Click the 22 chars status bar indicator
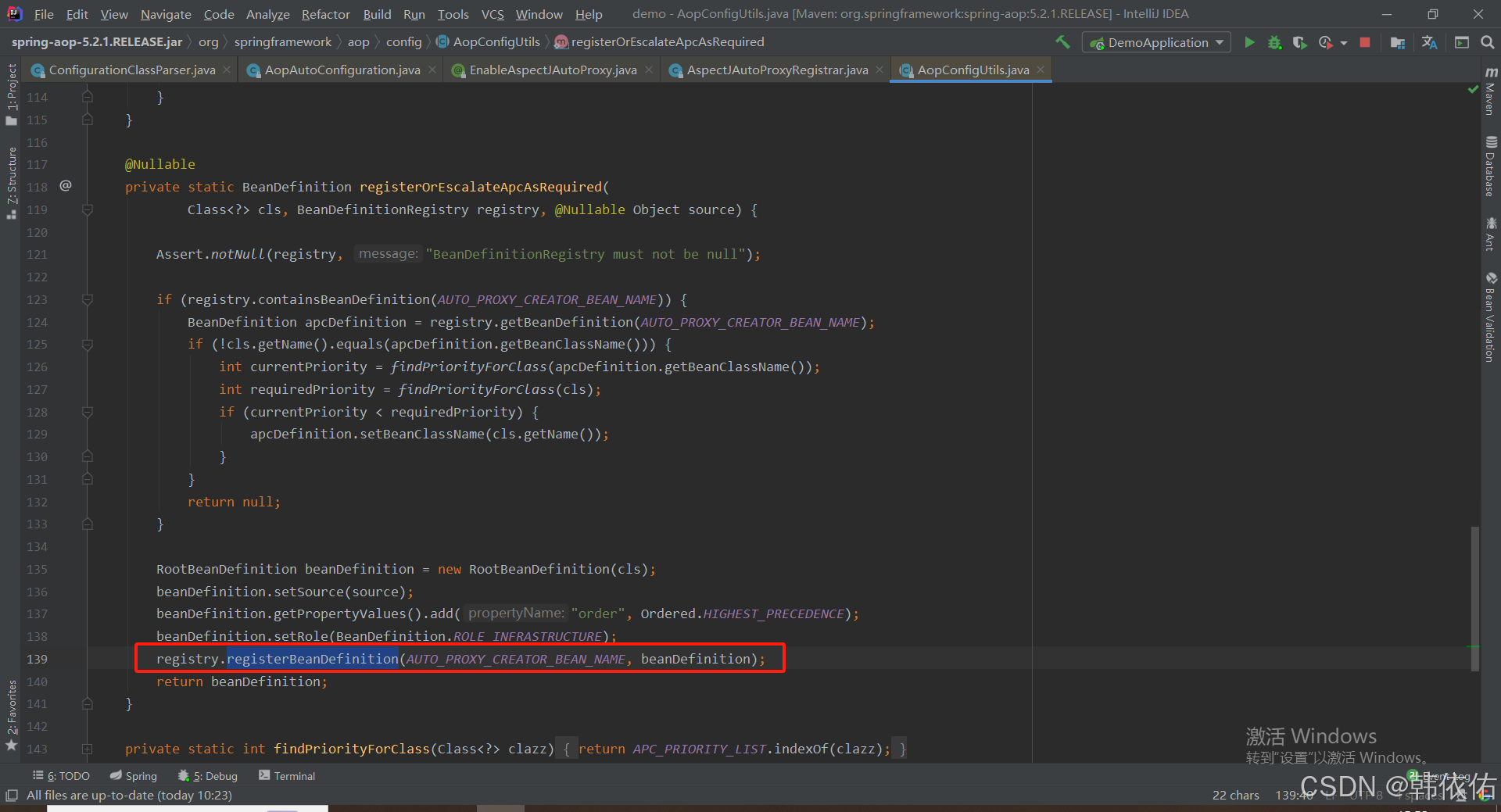This screenshot has height=812, width=1501. [1236, 795]
